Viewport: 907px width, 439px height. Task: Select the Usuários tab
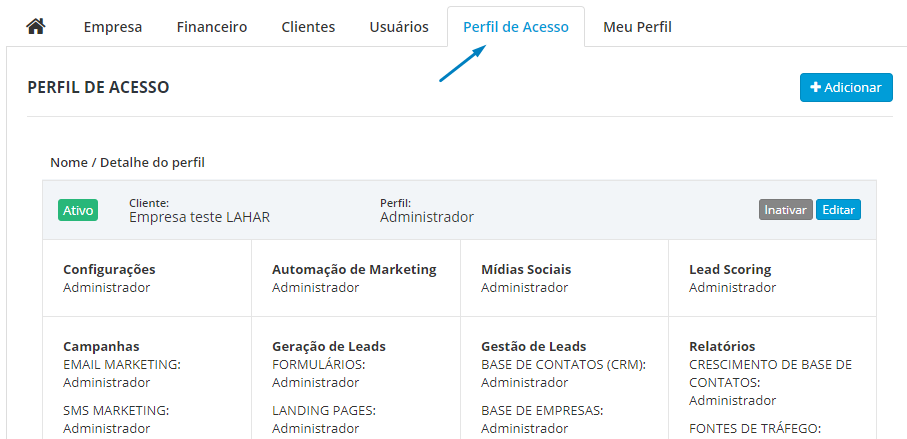tap(399, 27)
